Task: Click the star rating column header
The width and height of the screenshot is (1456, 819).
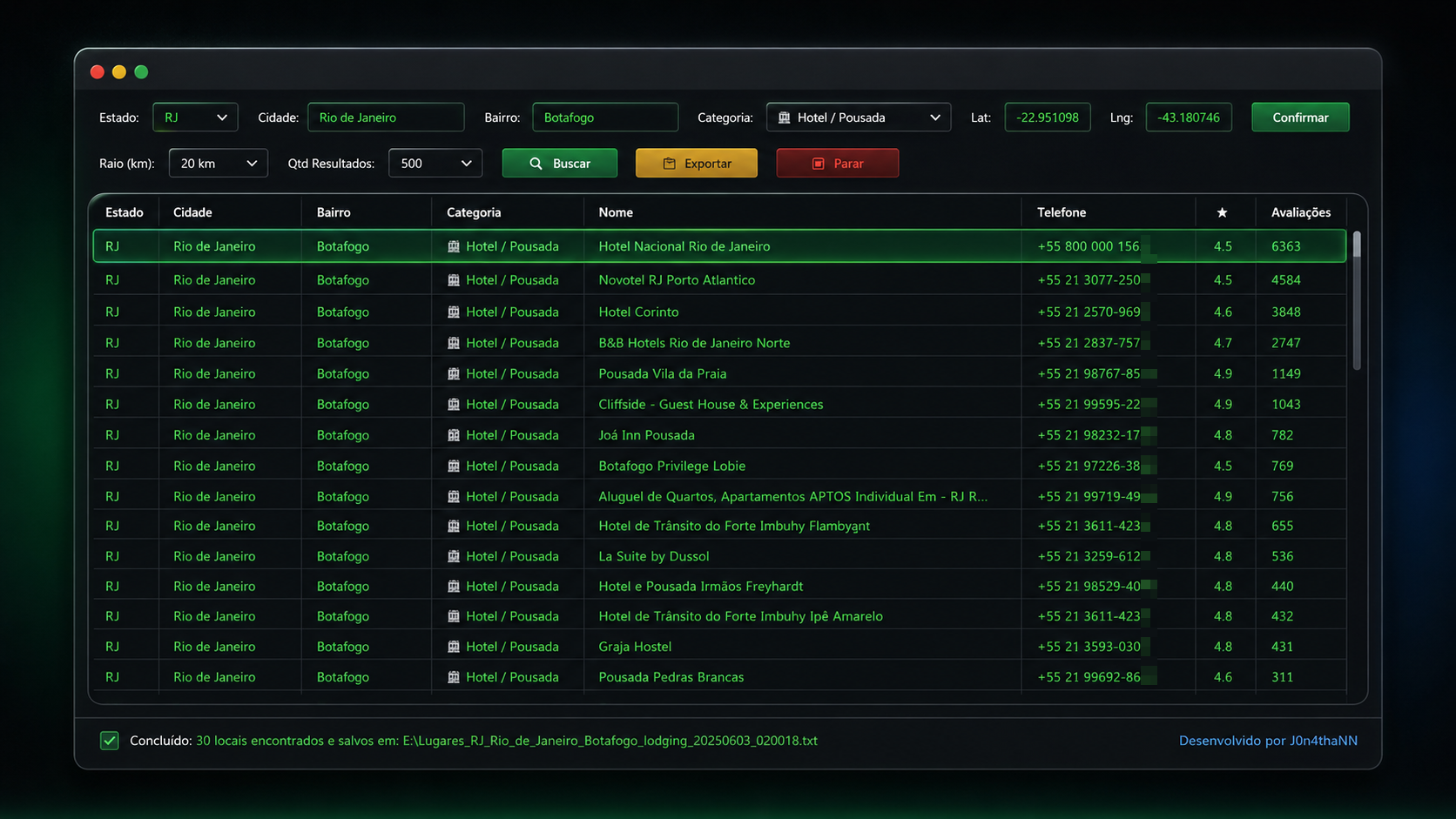Action: click(1222, 212)
